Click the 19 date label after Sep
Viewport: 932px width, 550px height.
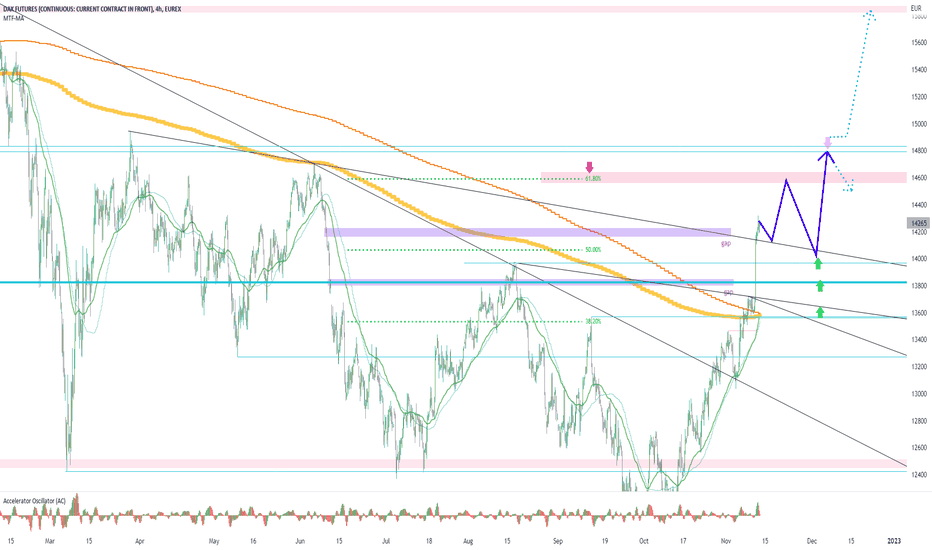pyautogui.click(x=604, y=541)
